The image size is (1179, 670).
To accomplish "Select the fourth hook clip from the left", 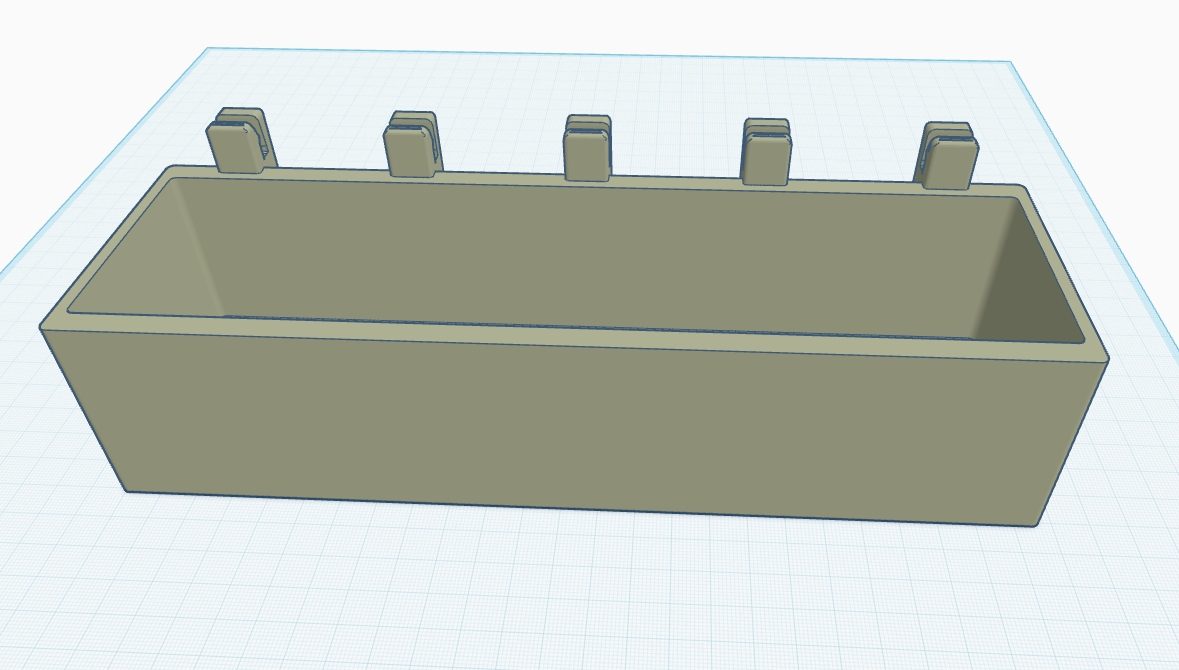I will (x=766, y=151).
